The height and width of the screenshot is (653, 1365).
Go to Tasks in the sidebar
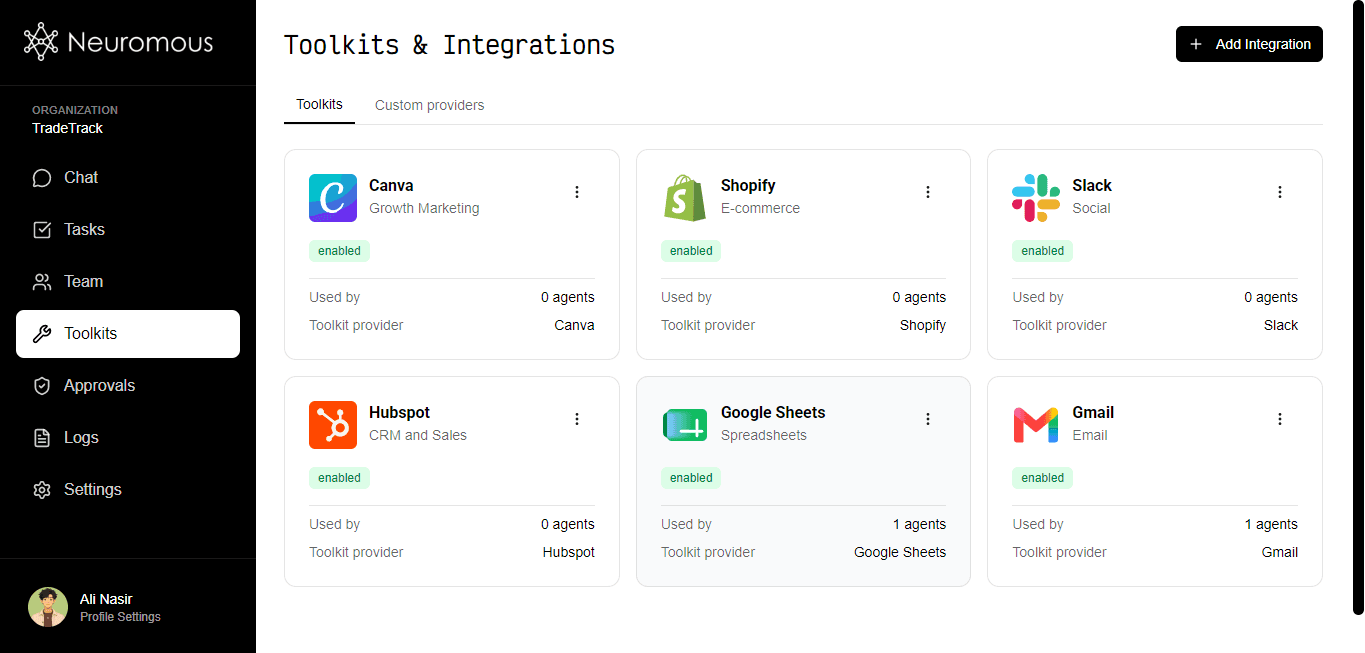point(128,230)
